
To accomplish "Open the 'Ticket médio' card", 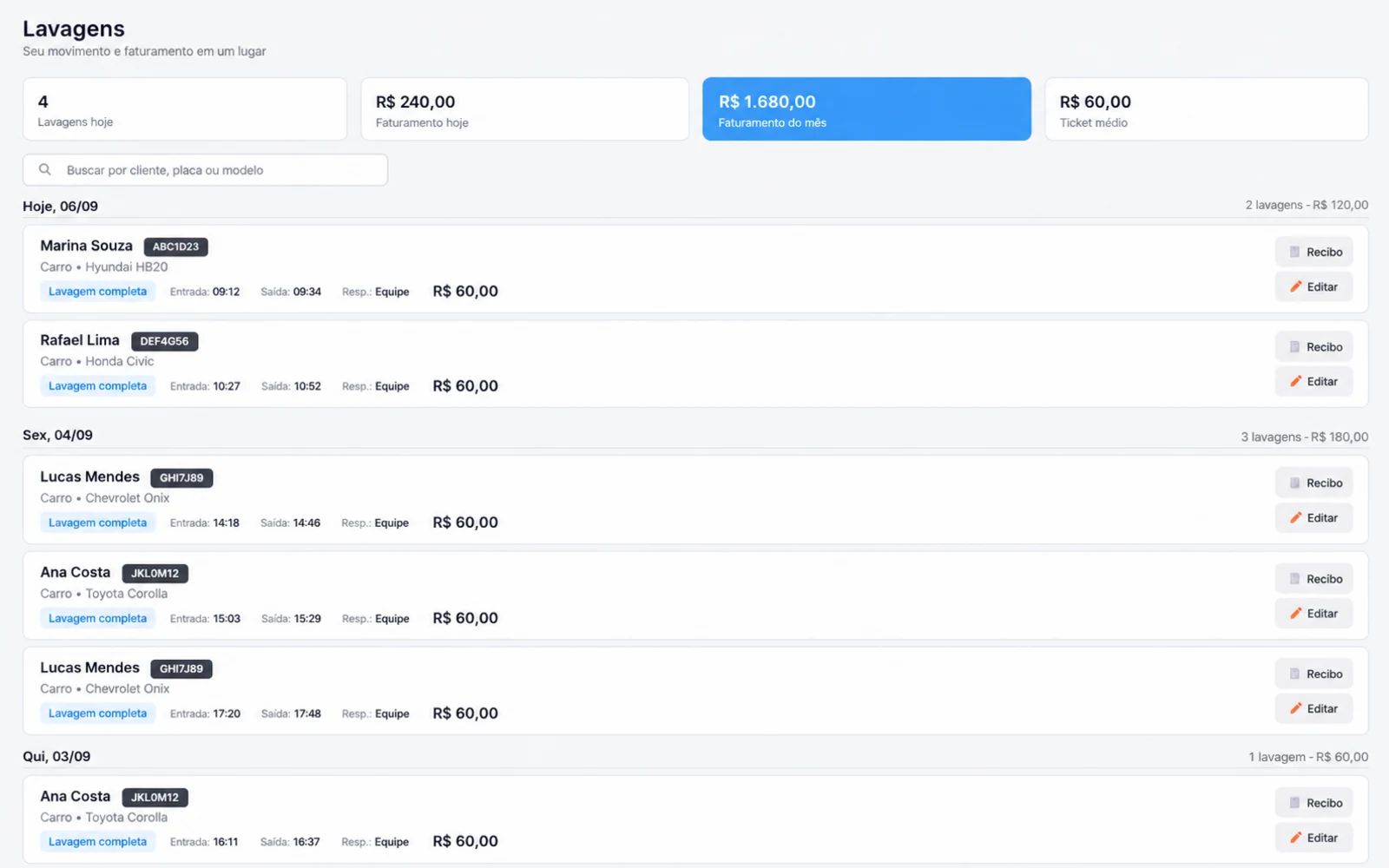I will (1207, 109).
